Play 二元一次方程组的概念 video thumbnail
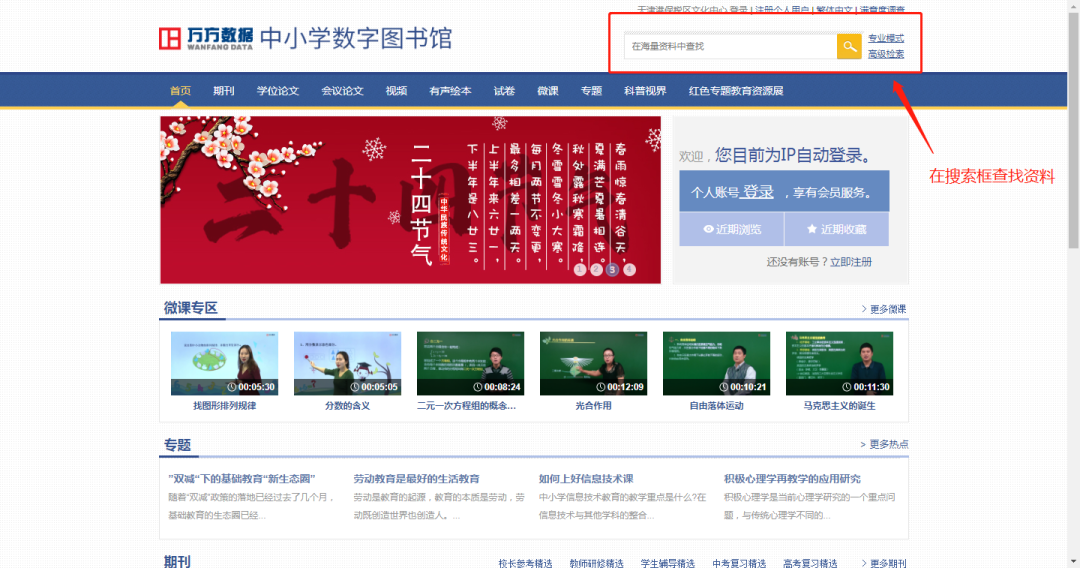1080x568 pixels. click(x=470, y=364)
